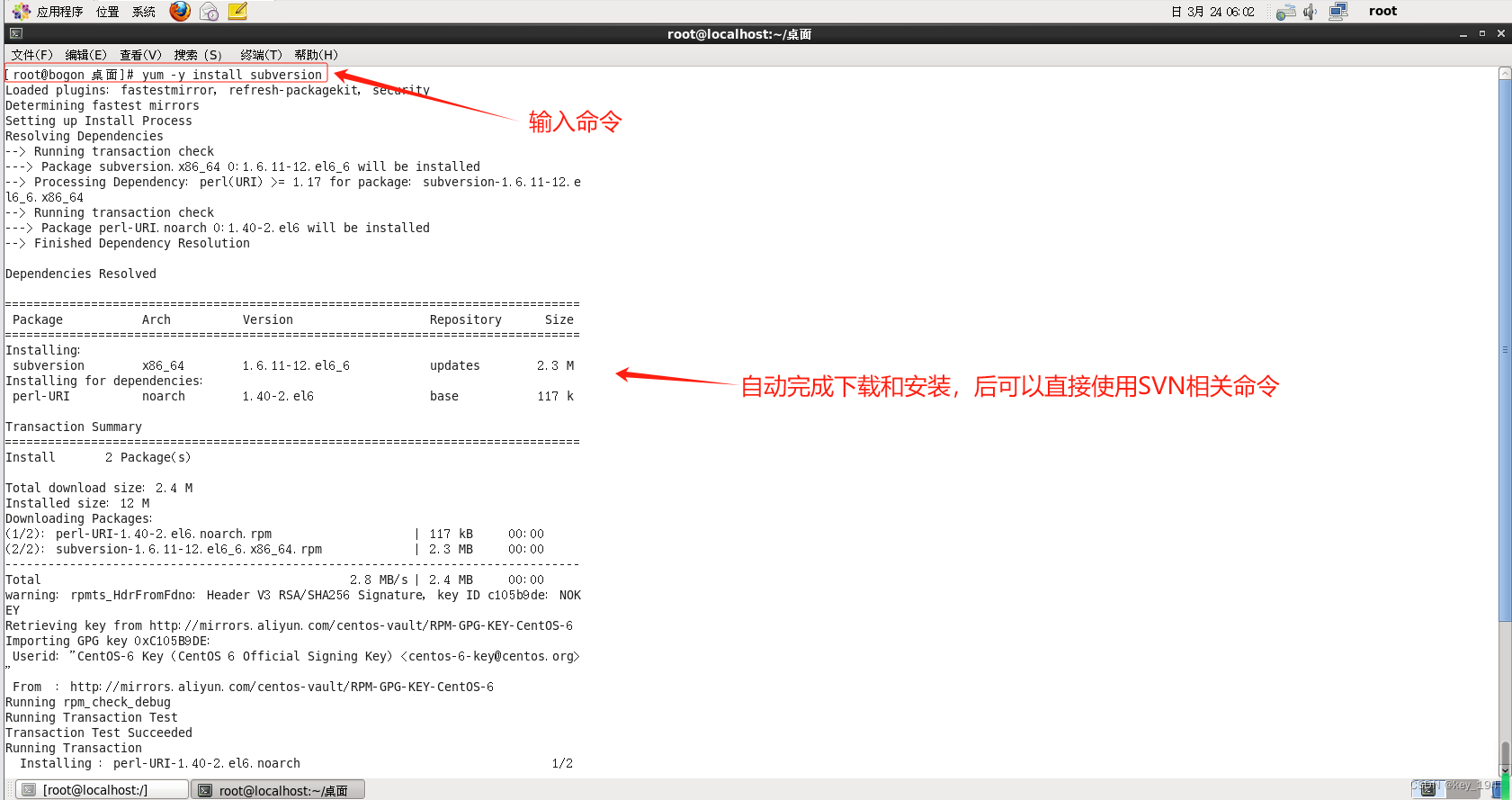This screenshot has height=800, width=1512.
Task: Open the terminal window menu icon
Action: [15, 34]
